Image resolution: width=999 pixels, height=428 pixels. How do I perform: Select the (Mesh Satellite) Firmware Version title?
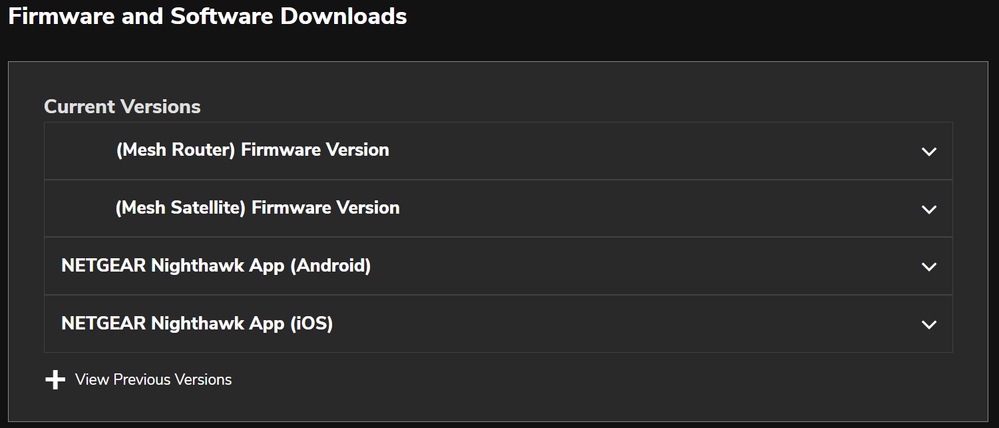coord(257,208)
